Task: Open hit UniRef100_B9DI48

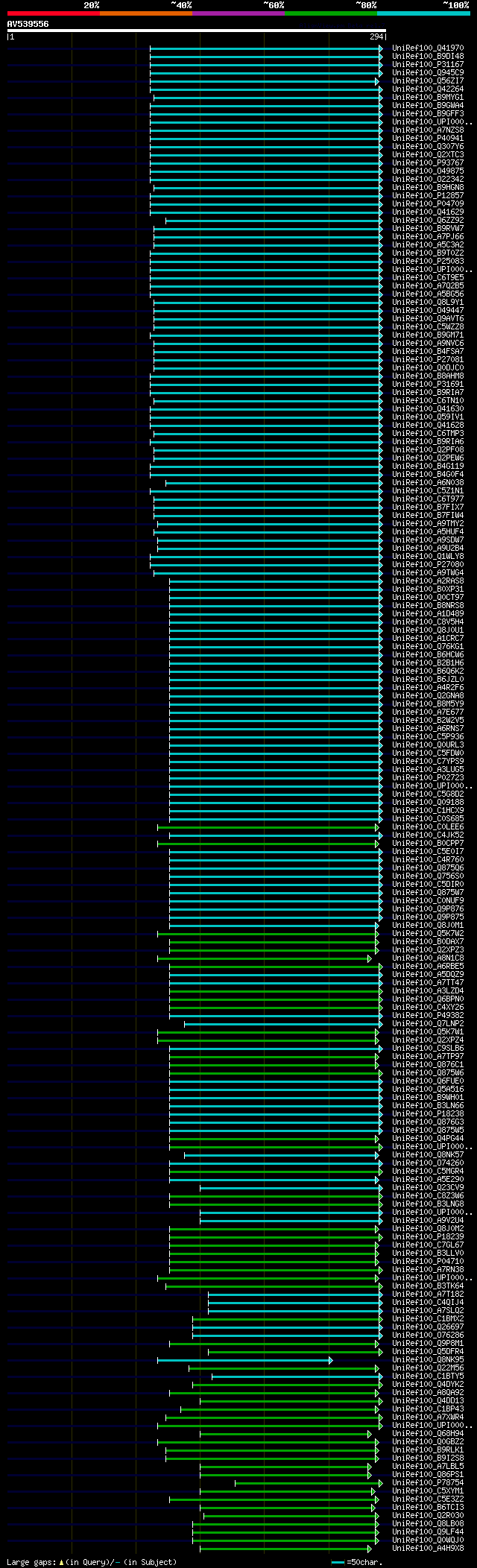Action: 428,57
